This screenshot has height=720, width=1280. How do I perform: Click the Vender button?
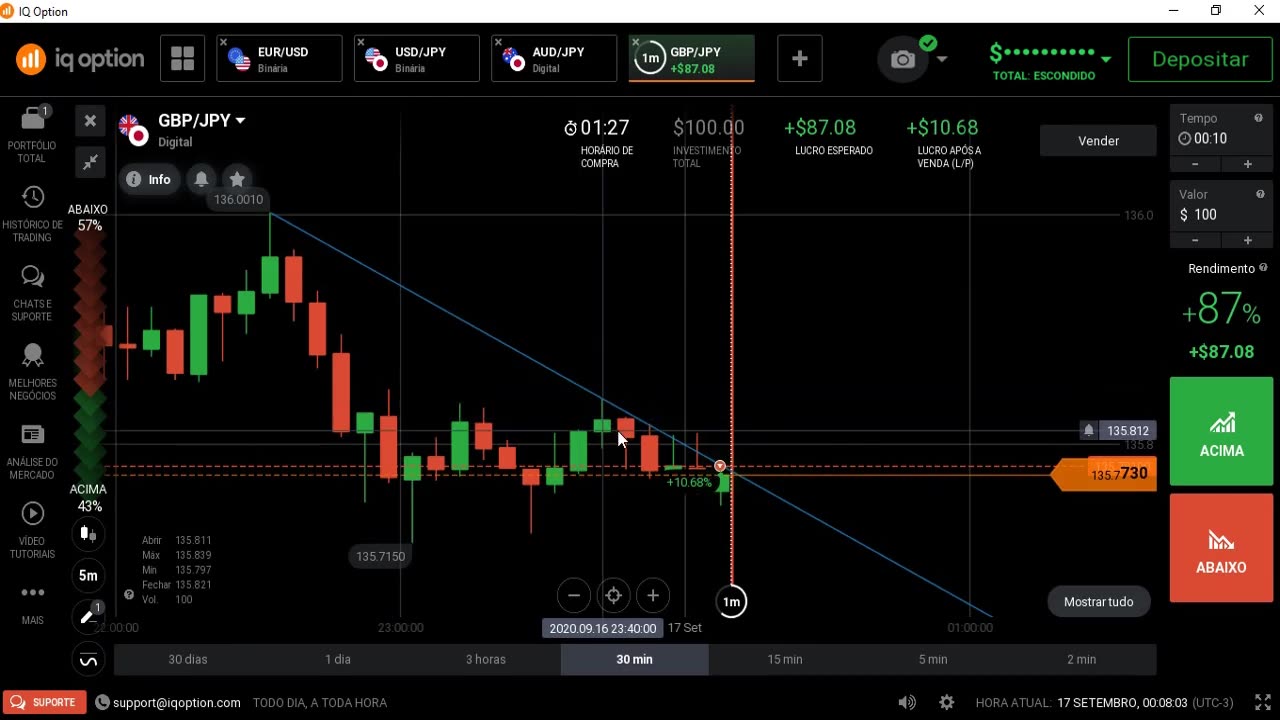tap(1098, 141)
